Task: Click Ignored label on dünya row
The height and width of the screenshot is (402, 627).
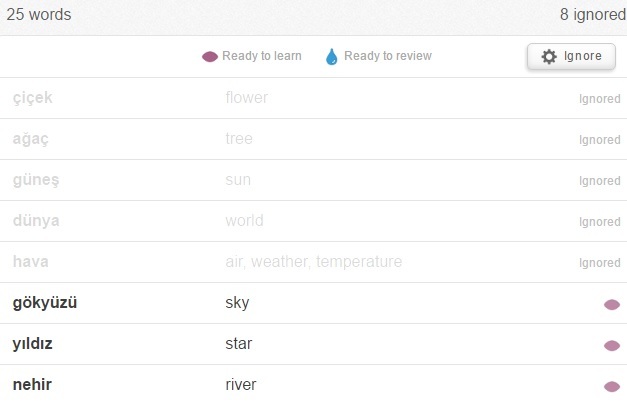Action: click(600, 222)
